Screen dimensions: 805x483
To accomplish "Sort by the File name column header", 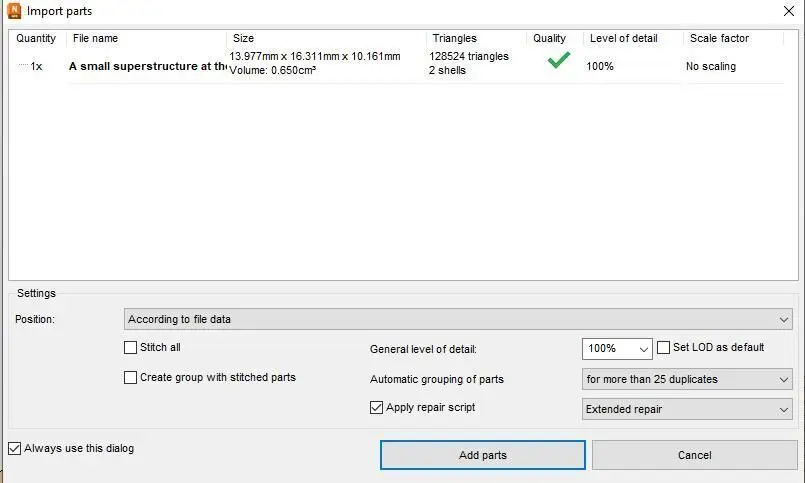I will (96, 38).
